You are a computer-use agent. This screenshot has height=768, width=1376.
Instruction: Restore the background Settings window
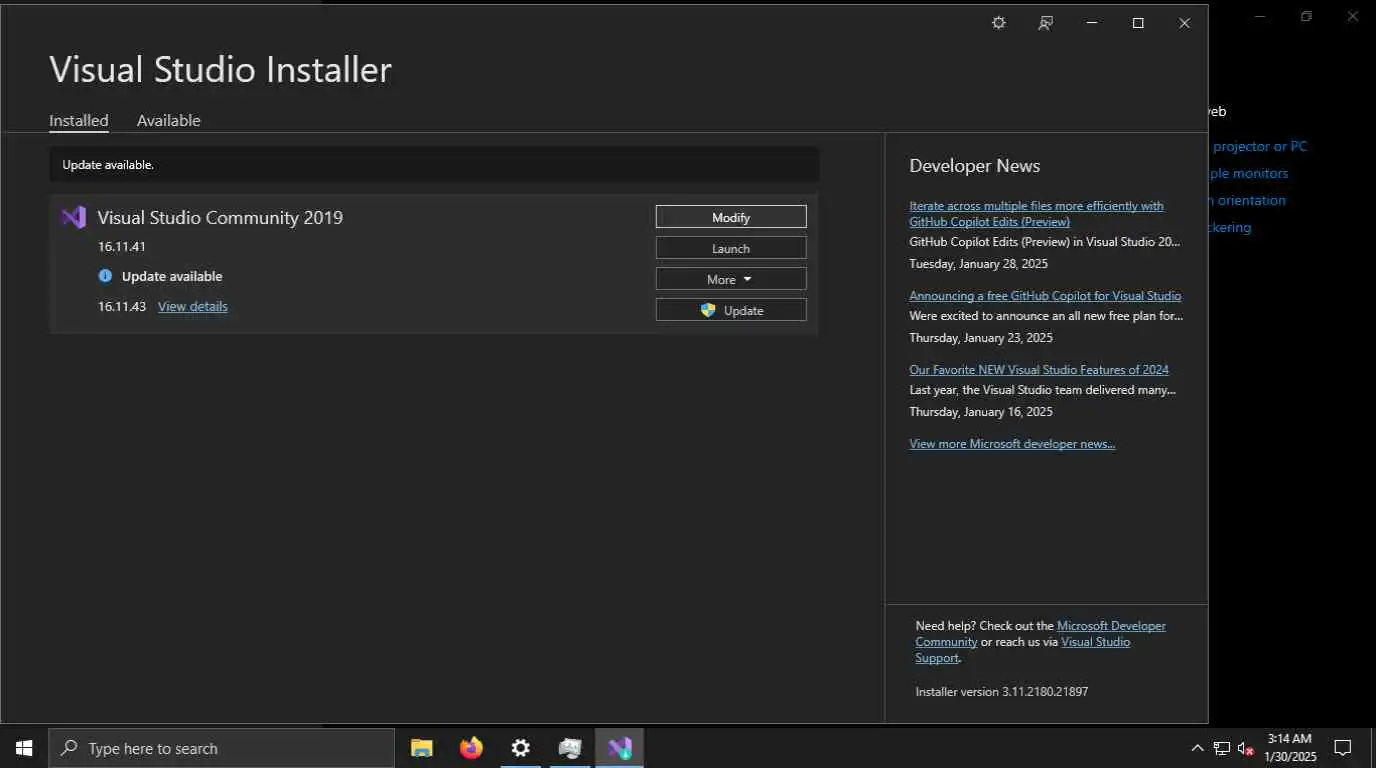click(x=1306, y=16)
